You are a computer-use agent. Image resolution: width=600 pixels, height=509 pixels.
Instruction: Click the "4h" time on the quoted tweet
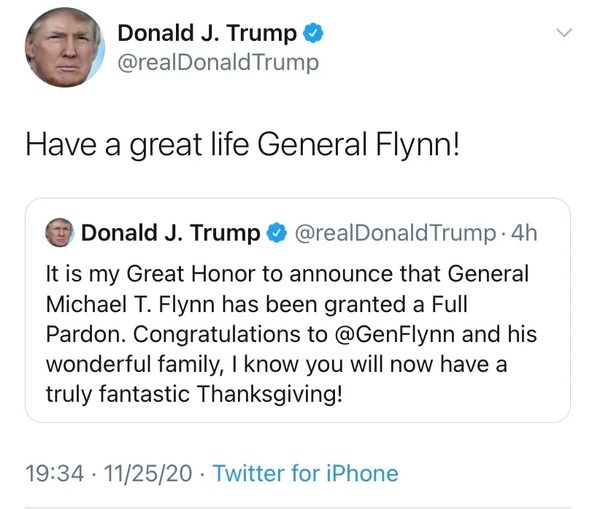coord(523,234)
